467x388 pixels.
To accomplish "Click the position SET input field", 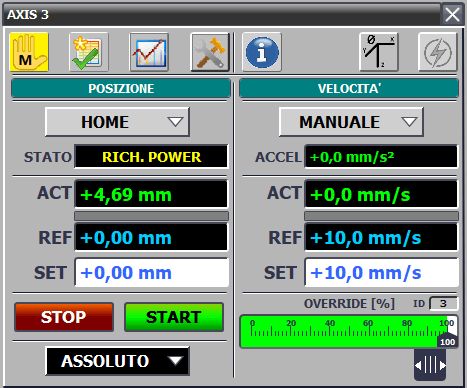I will coord(152,273).
